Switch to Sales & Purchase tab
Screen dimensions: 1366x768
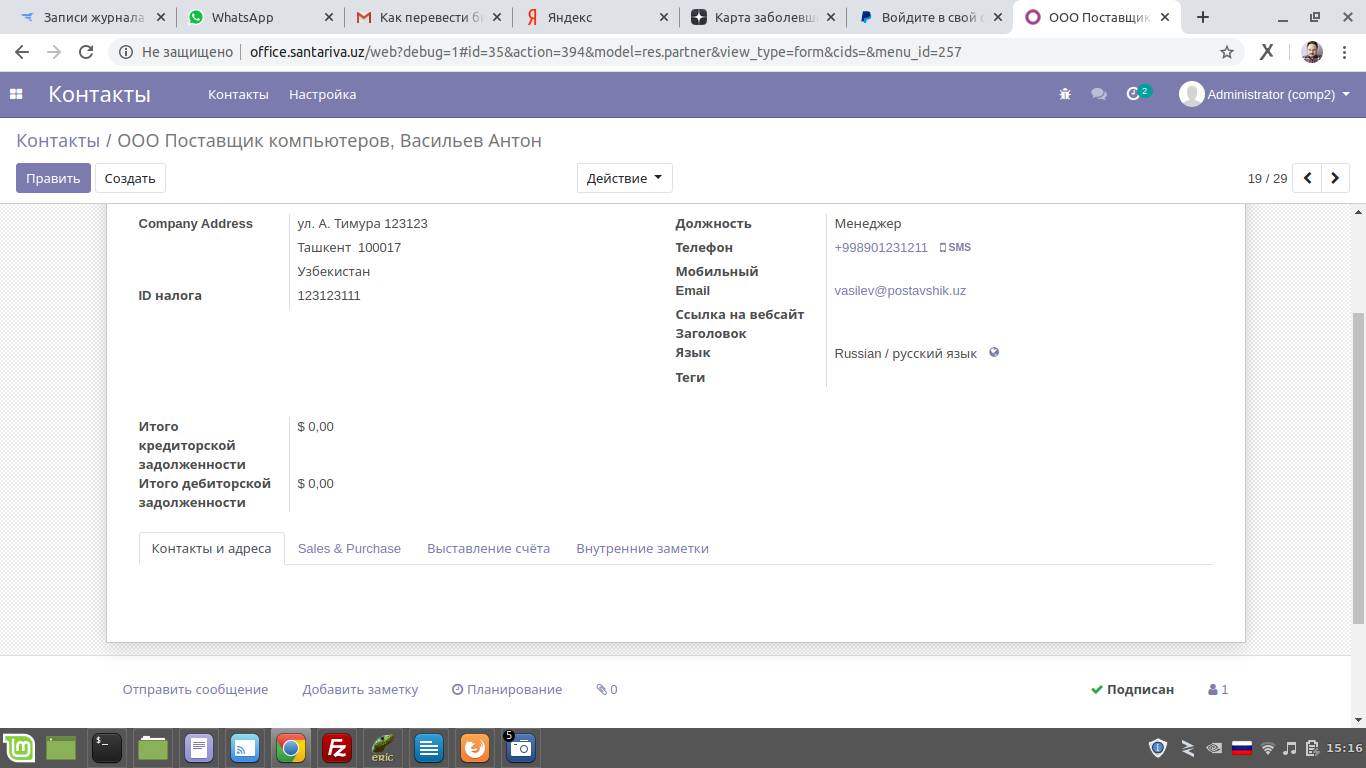tap(349, 548)
